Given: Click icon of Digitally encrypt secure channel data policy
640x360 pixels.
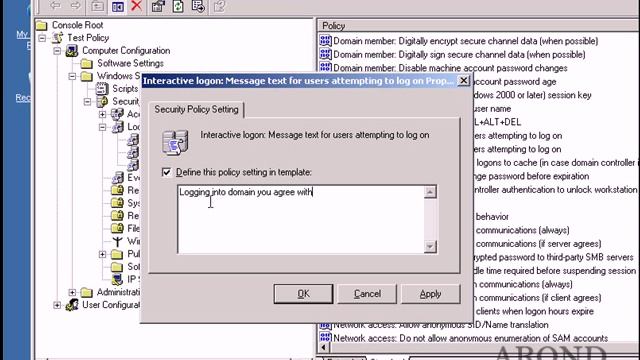Looking at the screenshot, I should (x=325, y=40).
